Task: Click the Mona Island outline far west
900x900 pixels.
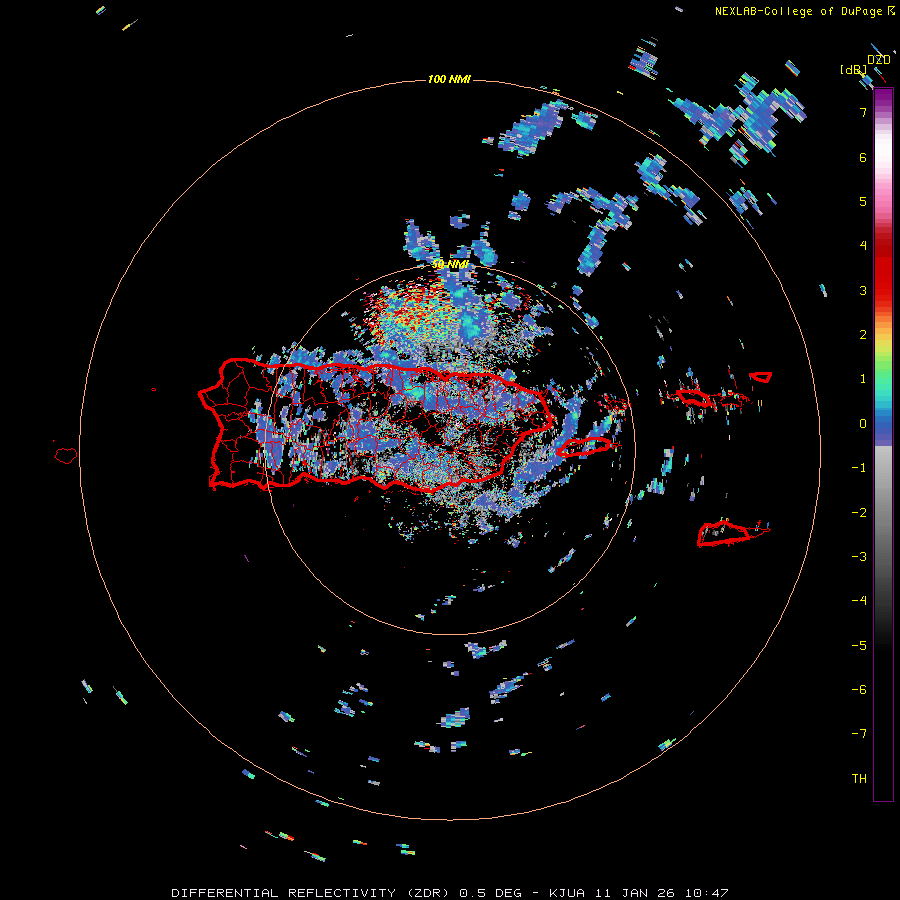Action: pos(66,456)
